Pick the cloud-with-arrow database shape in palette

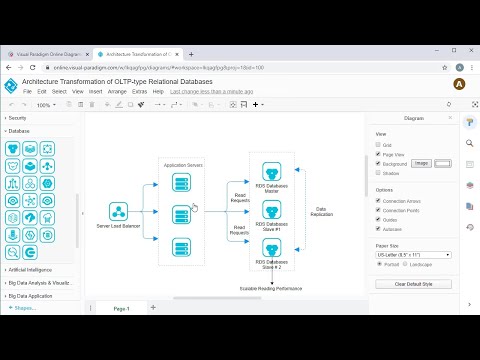coord(30,218)
